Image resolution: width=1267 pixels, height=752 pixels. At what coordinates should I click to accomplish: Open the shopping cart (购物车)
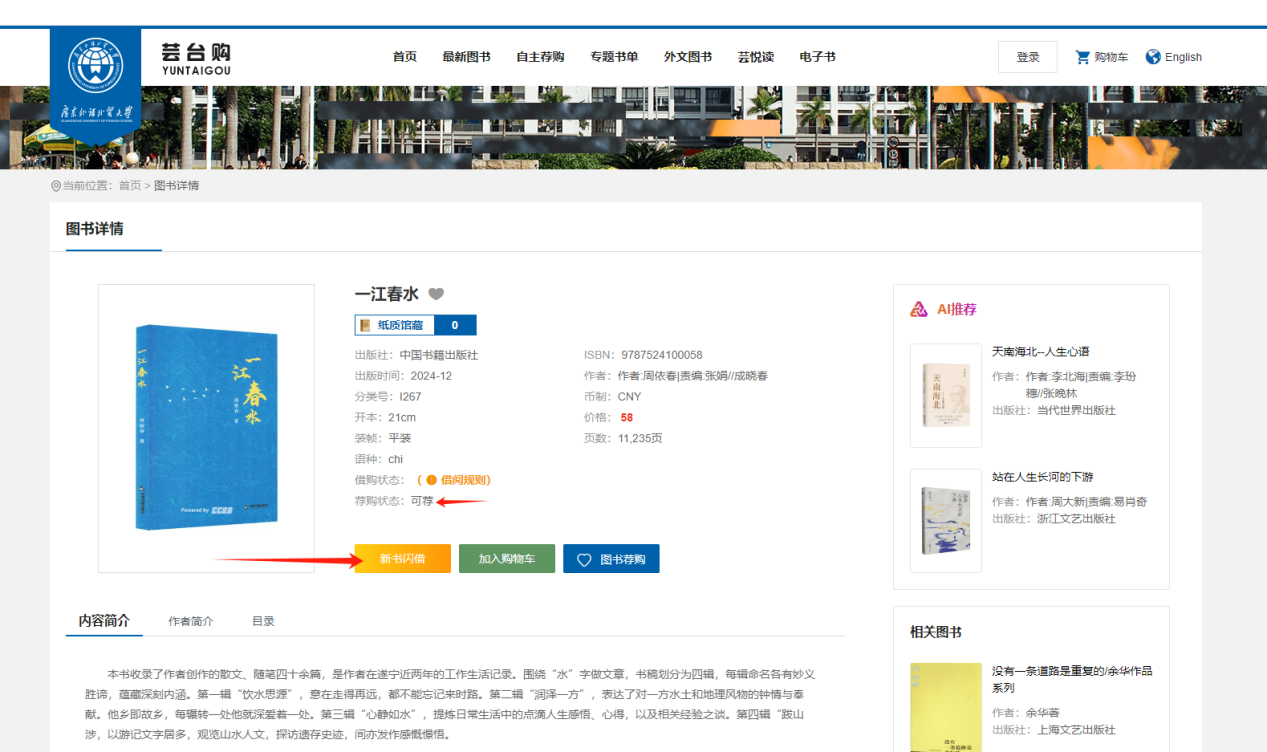click(x=1101, y=57)
